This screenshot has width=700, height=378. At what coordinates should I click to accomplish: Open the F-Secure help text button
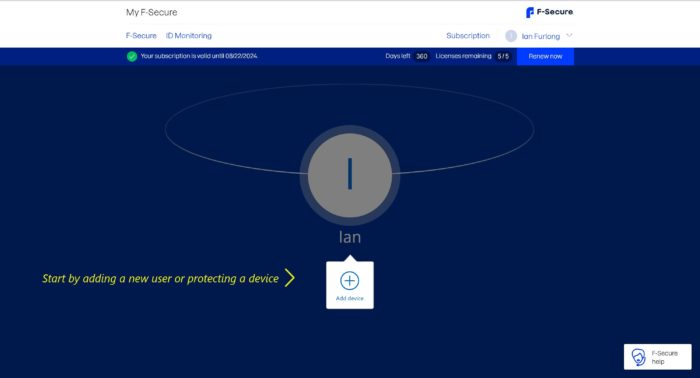pyautogui.click(x=664, y=357)
